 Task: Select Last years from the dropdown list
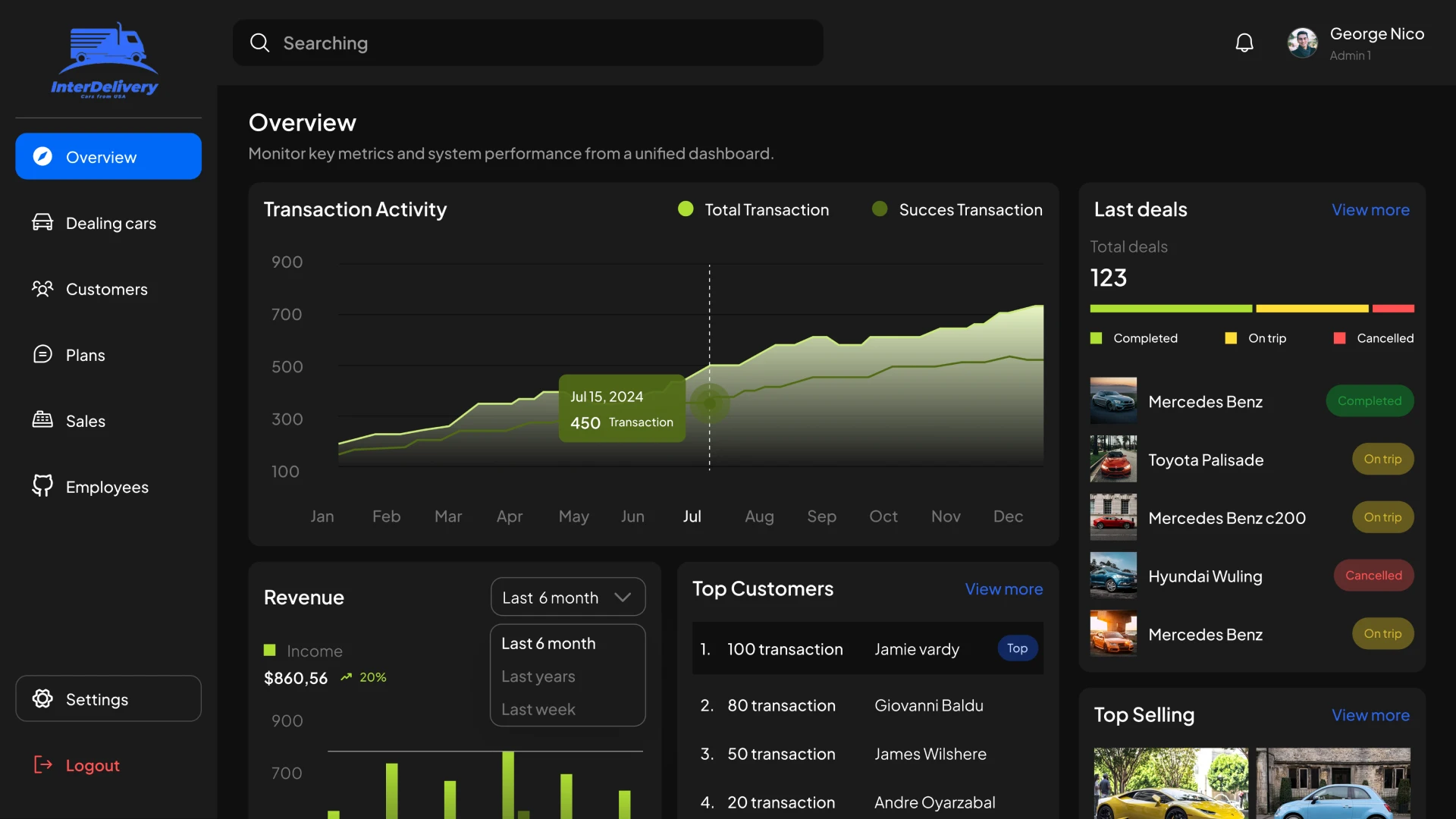pyautogui.click(x=538, y=676)
